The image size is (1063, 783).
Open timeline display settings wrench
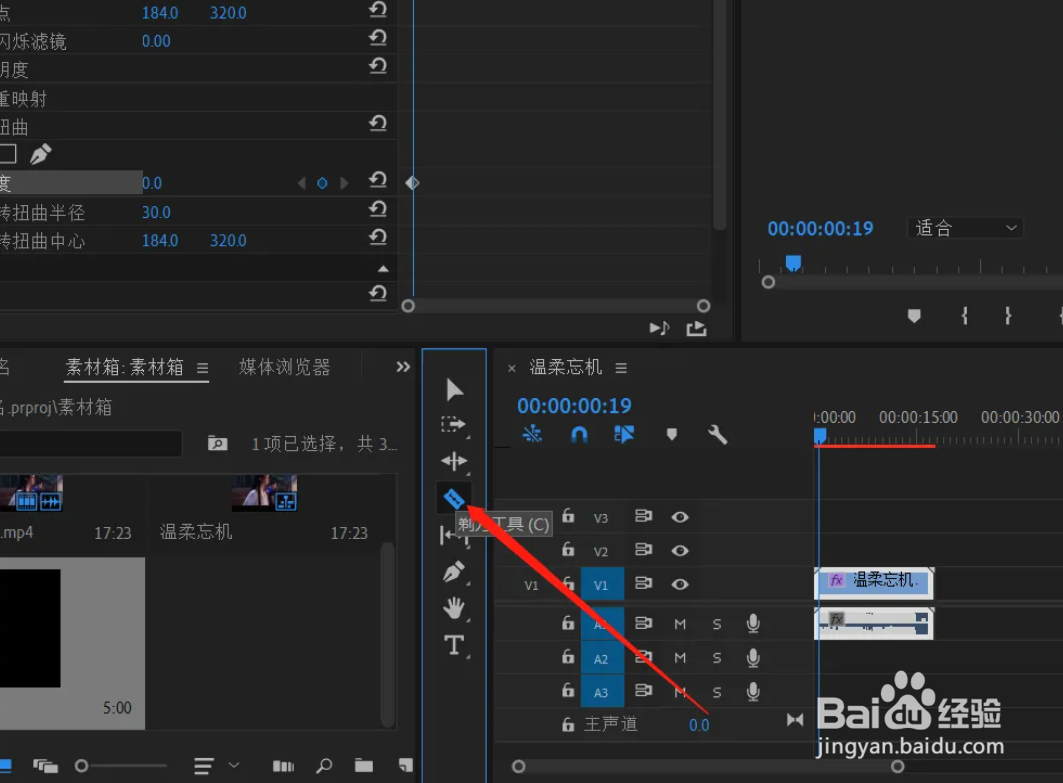(x=717, y=434)
